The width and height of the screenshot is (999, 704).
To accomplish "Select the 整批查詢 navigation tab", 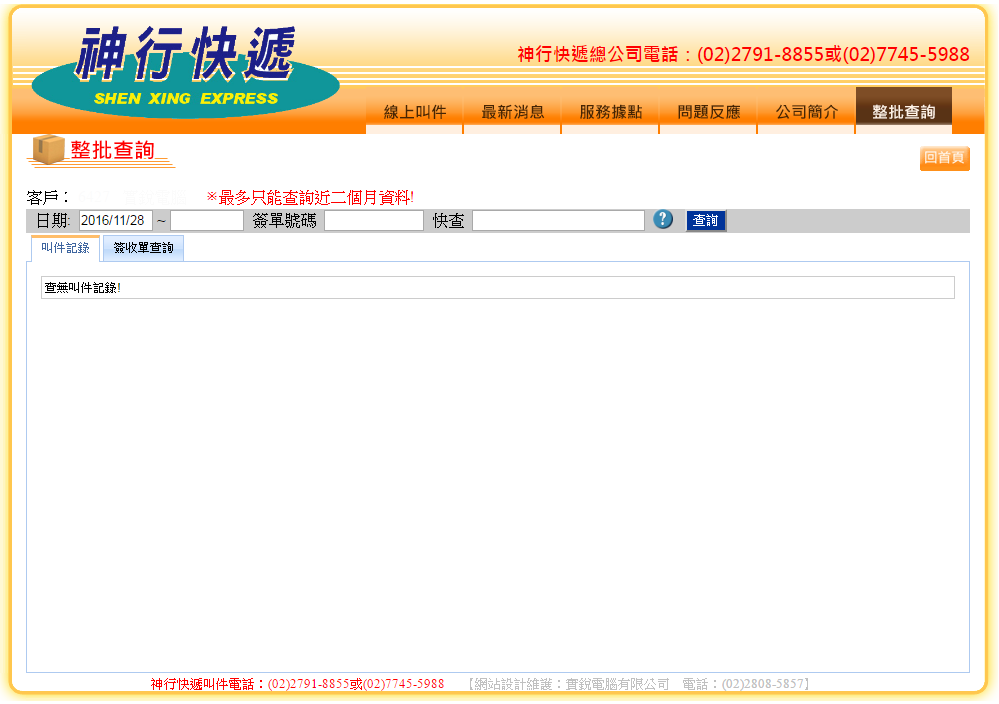I will 903,112.
